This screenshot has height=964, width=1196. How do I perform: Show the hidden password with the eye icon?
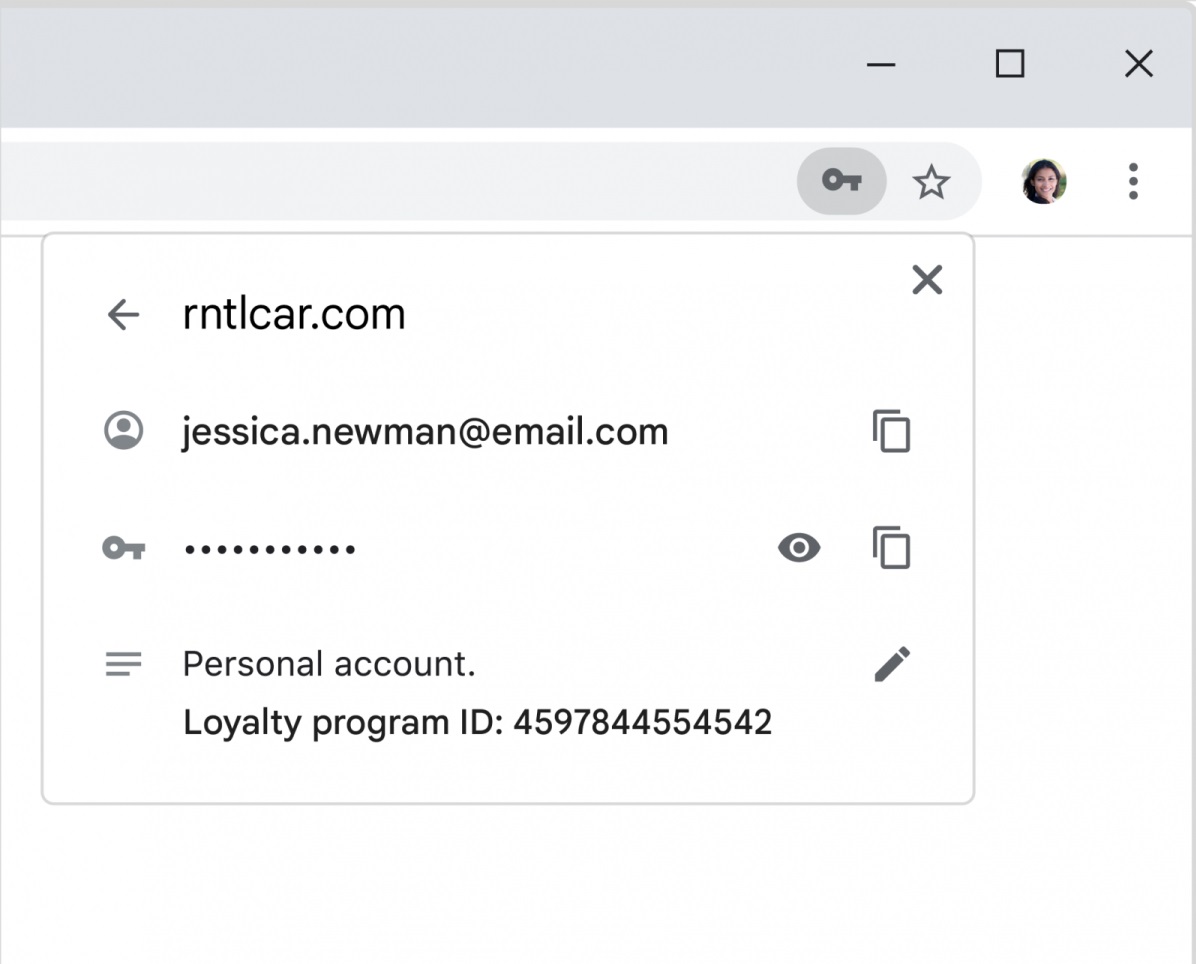[799, 548]
